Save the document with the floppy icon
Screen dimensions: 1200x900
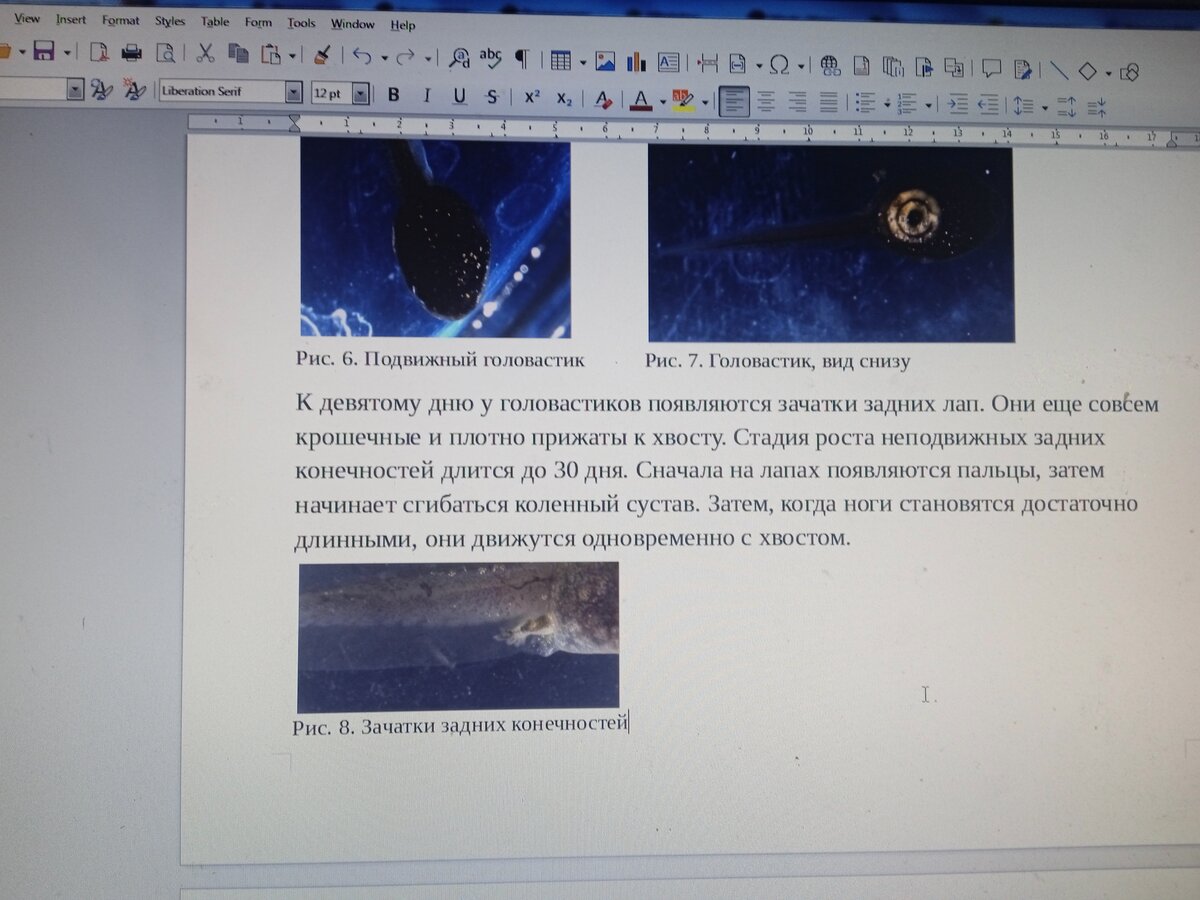[x=43, y=52]
